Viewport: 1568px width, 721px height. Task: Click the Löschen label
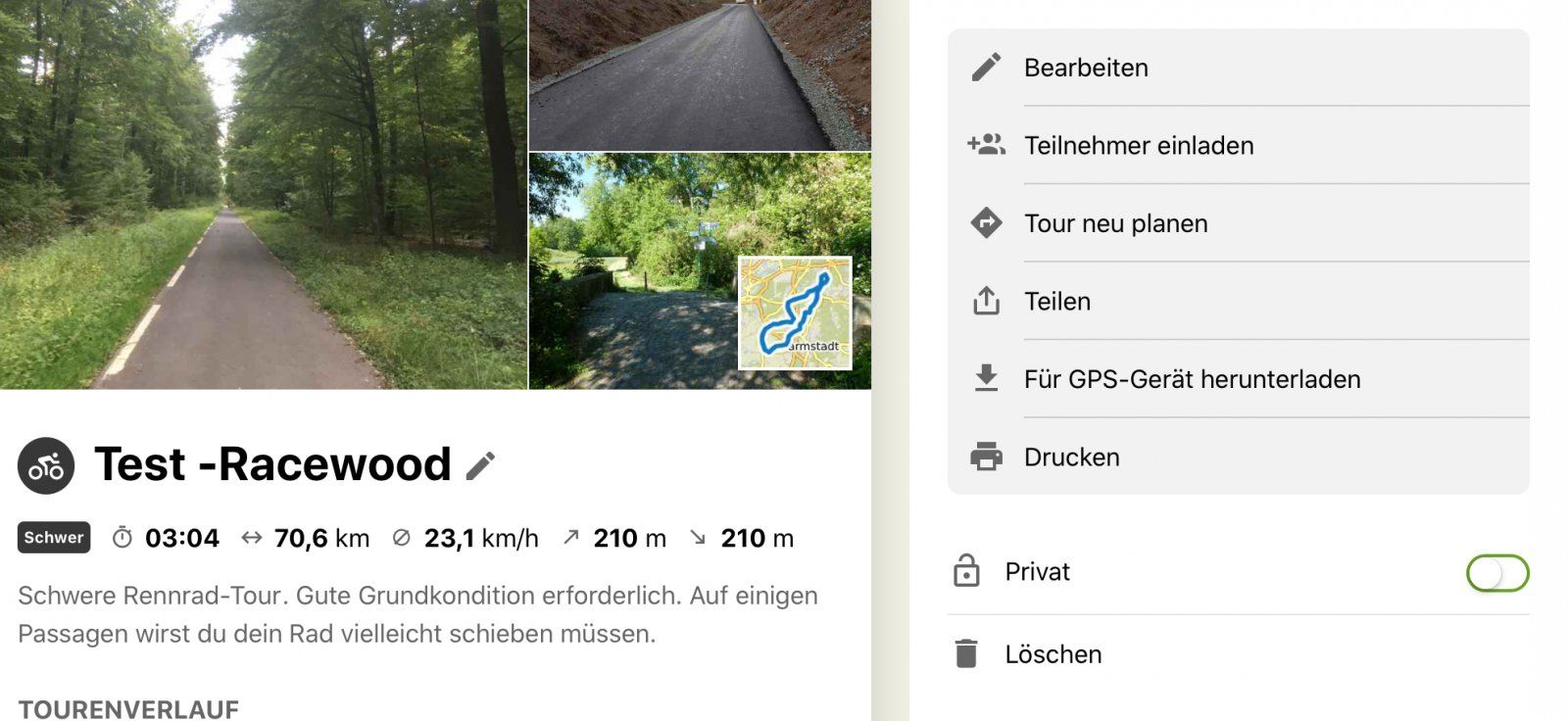point(1053,654)
